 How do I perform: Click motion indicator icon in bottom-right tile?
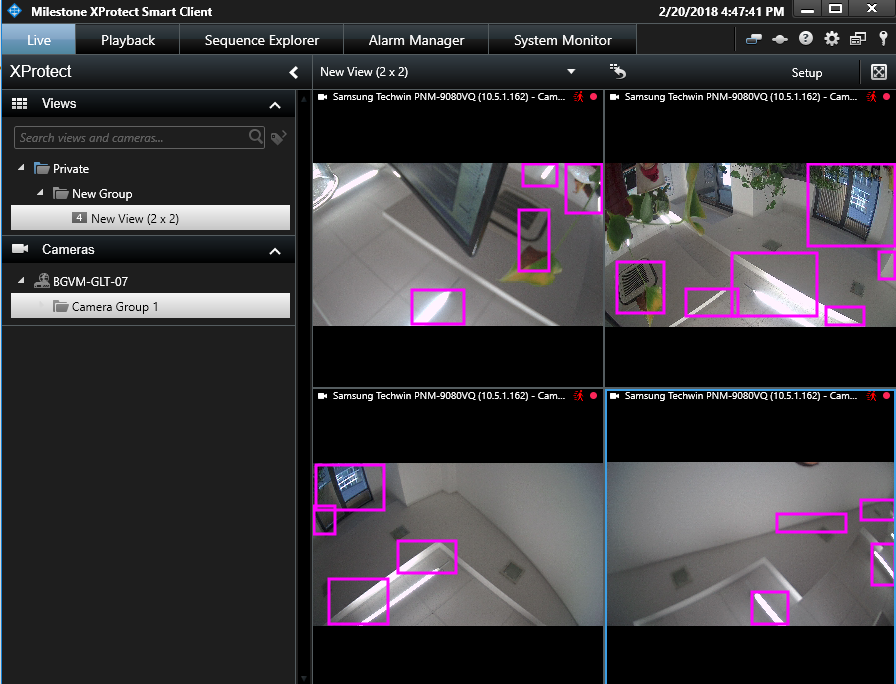click(871, 395)
